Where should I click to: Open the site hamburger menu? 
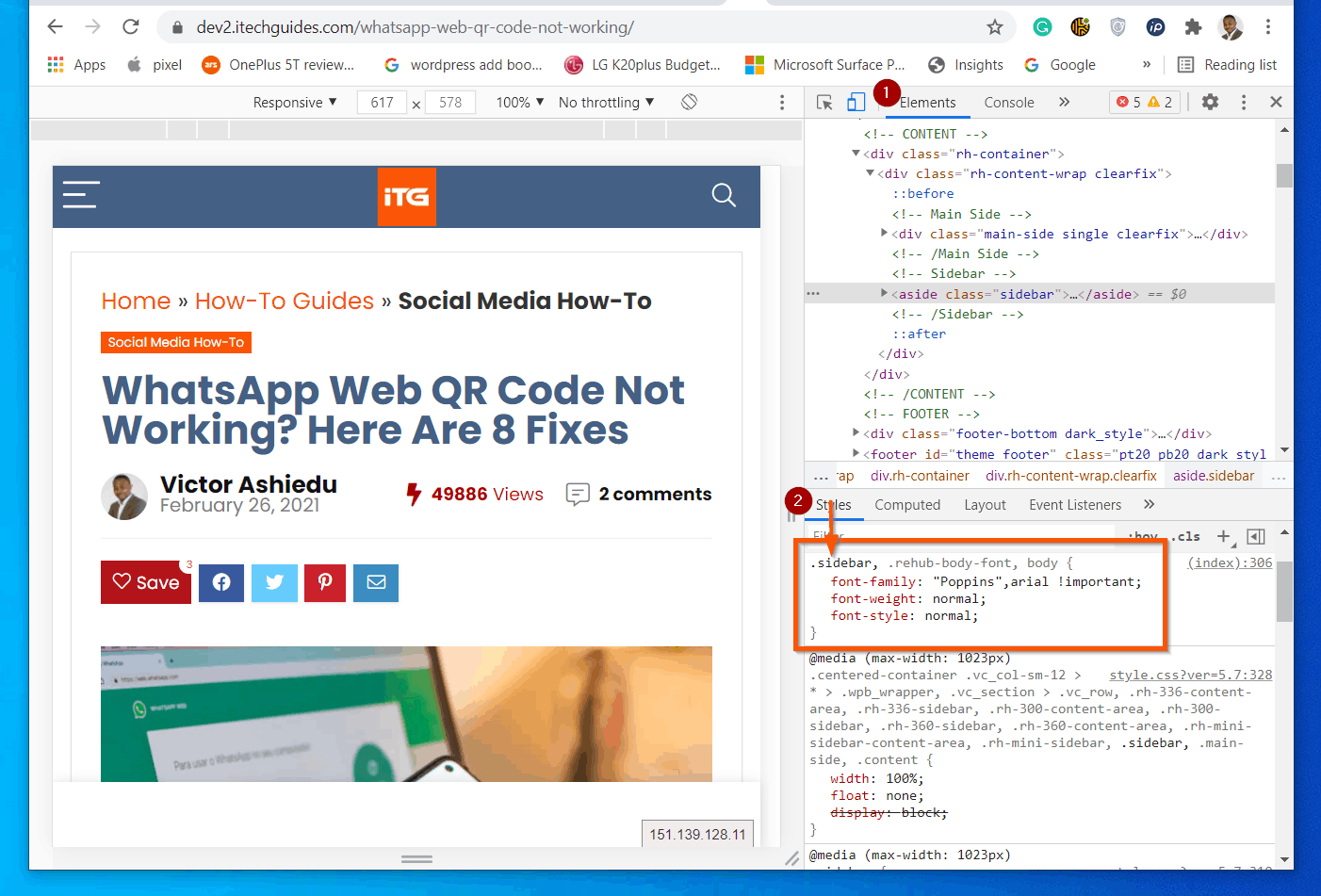pos(81,195)
